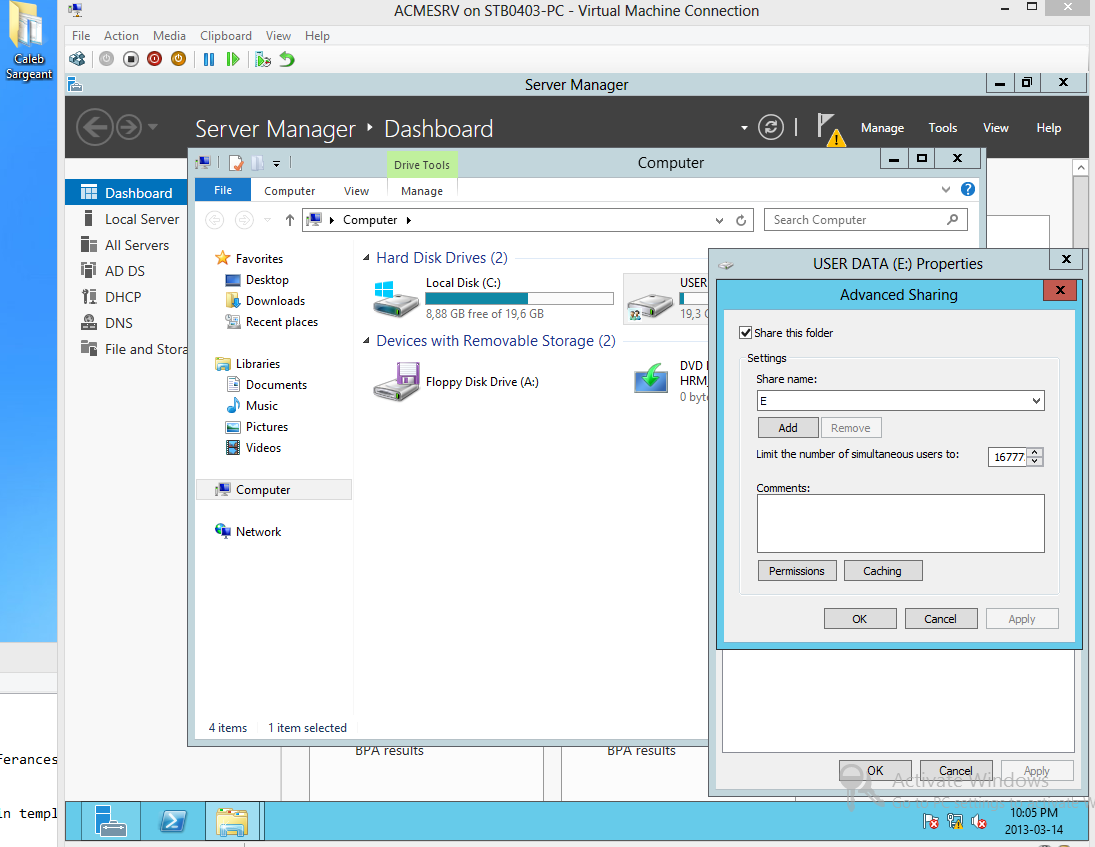Open Downloads under Favorites
This screenshot has width=1095, height=847.
(275, 300)
